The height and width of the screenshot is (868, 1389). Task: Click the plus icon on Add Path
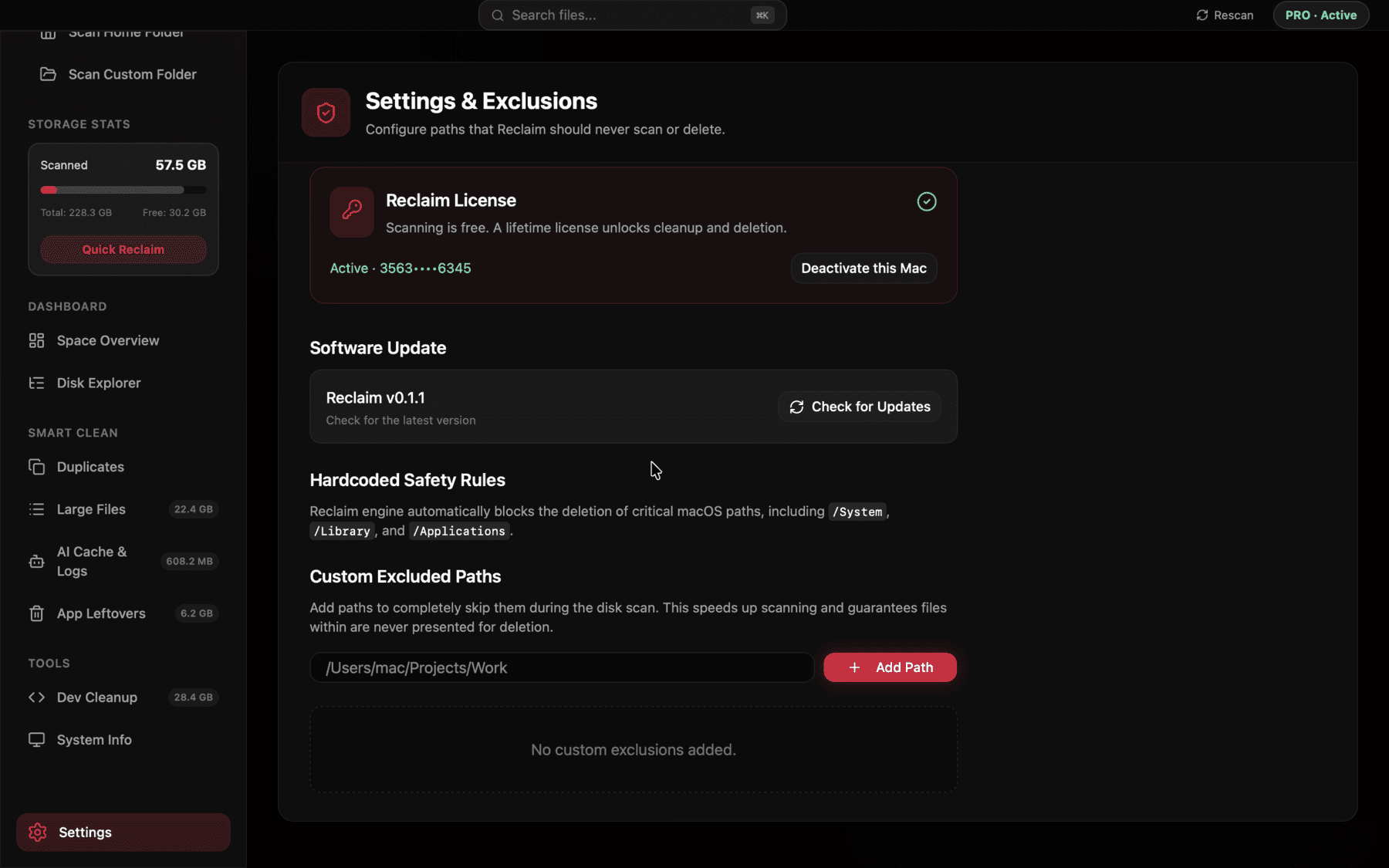pos(854,667)
